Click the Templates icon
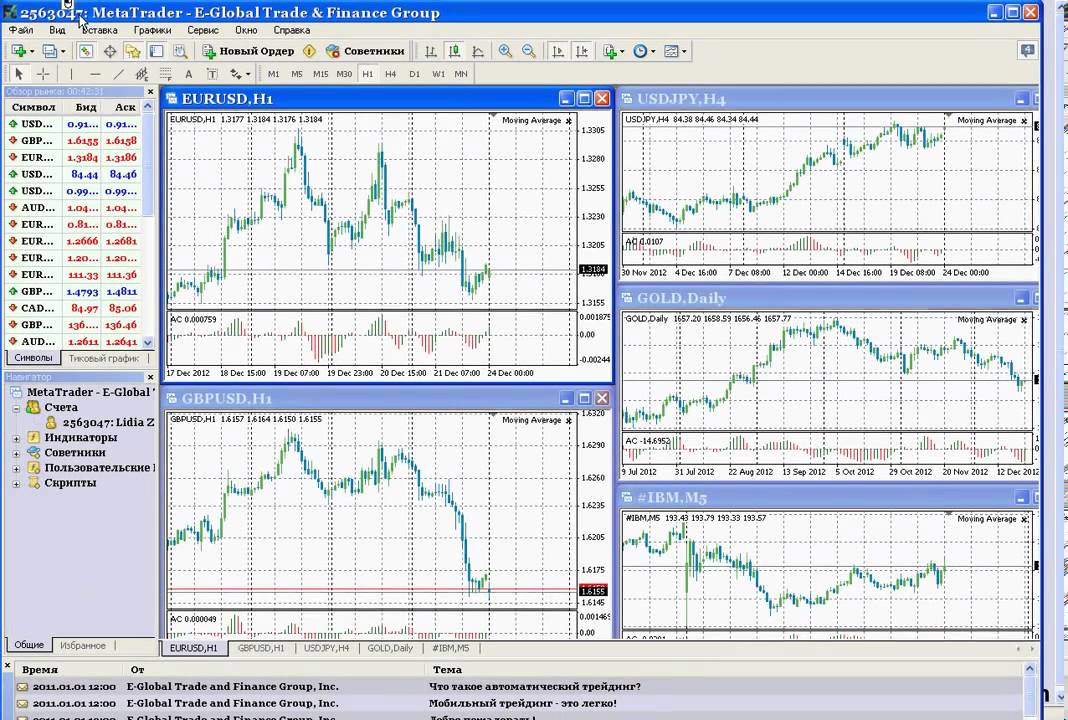This screenshot has height=720, width=1068. [x=672, y=51]
